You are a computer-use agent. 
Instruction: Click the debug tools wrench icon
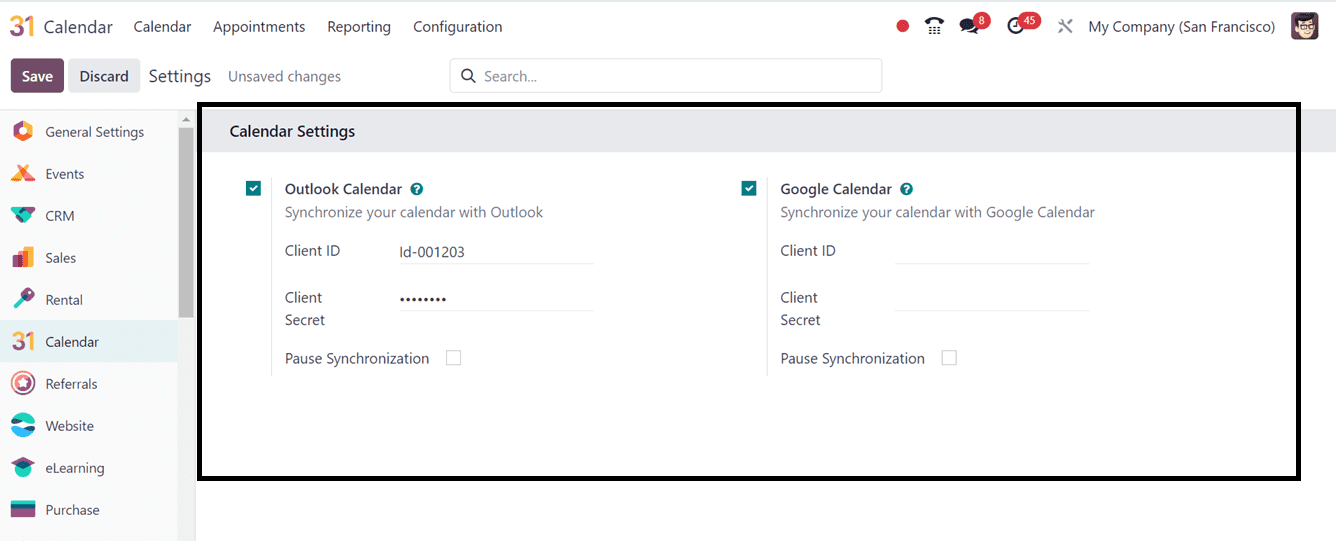[1065, 27]
